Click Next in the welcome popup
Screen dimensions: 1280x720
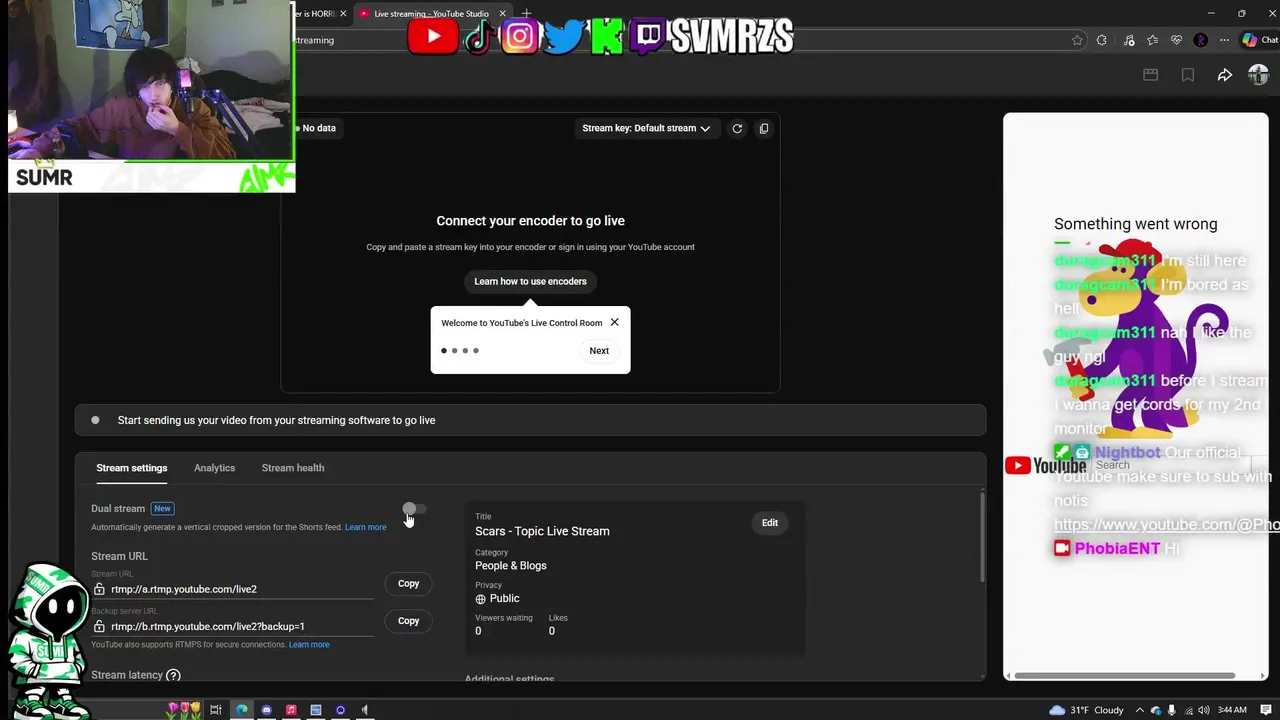coord(599,351)
